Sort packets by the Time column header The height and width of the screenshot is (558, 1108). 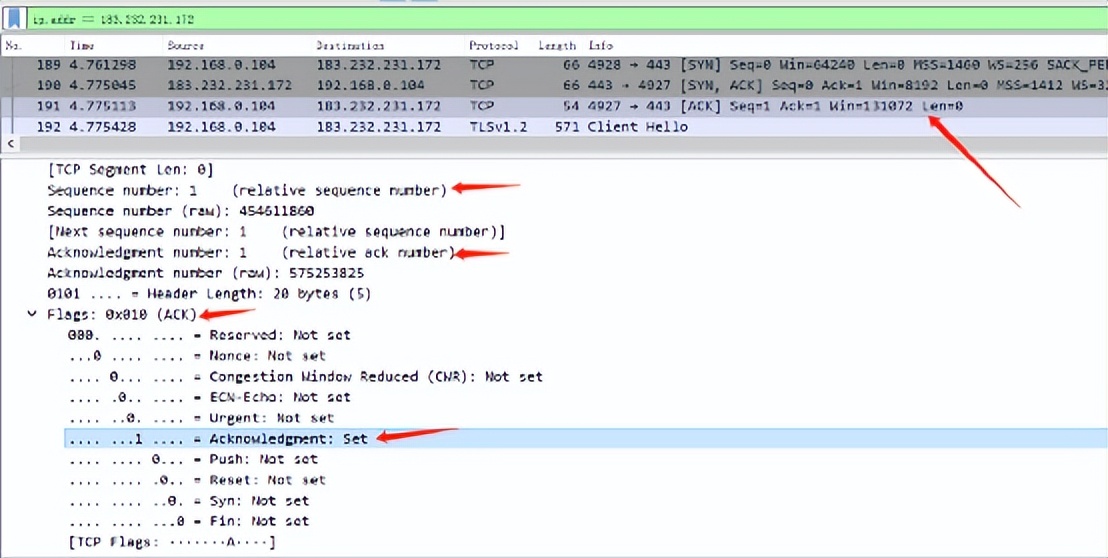(x=83, y=45)
